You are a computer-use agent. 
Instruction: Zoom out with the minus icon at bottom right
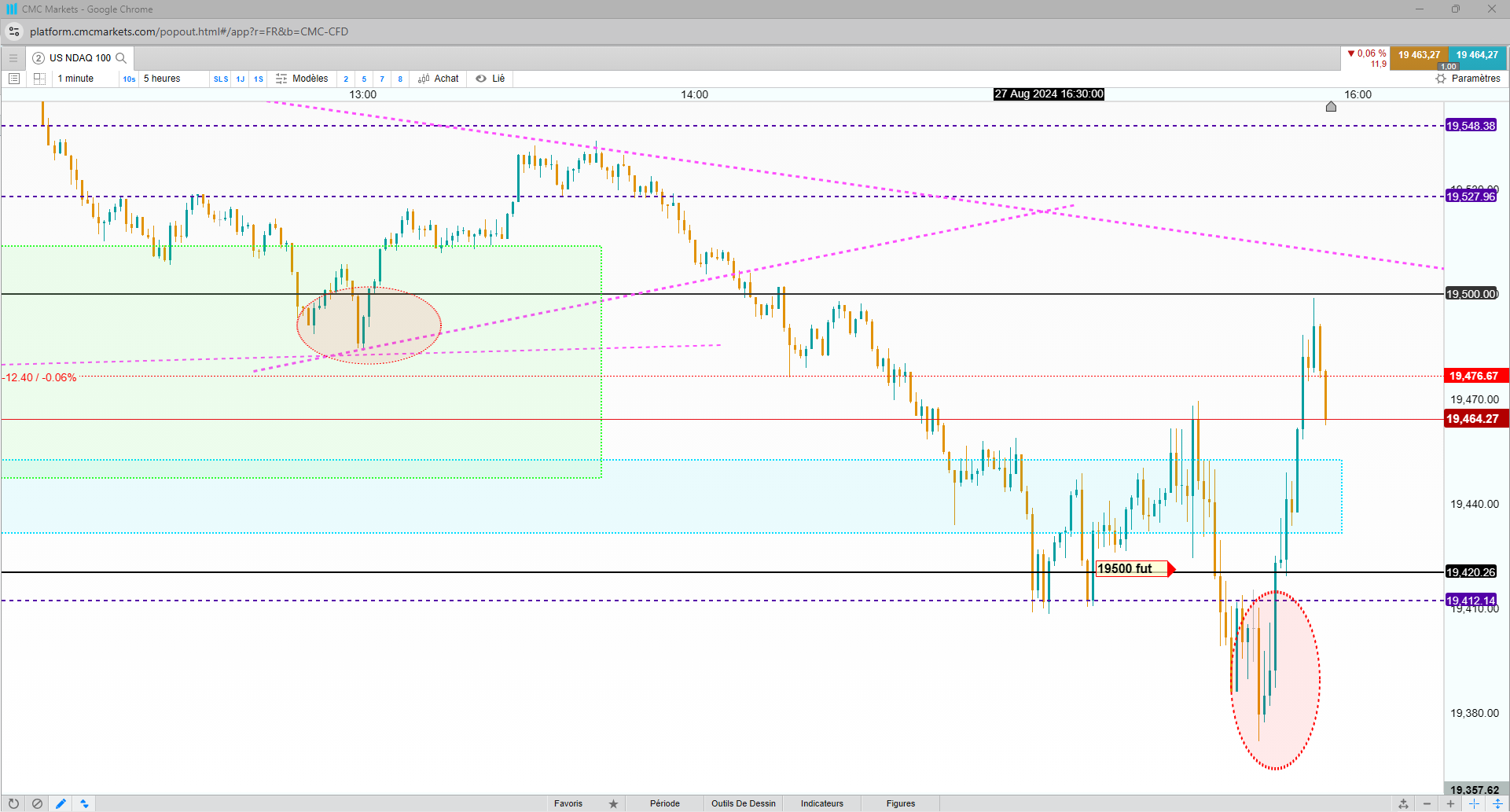[x=1427, y=803]
